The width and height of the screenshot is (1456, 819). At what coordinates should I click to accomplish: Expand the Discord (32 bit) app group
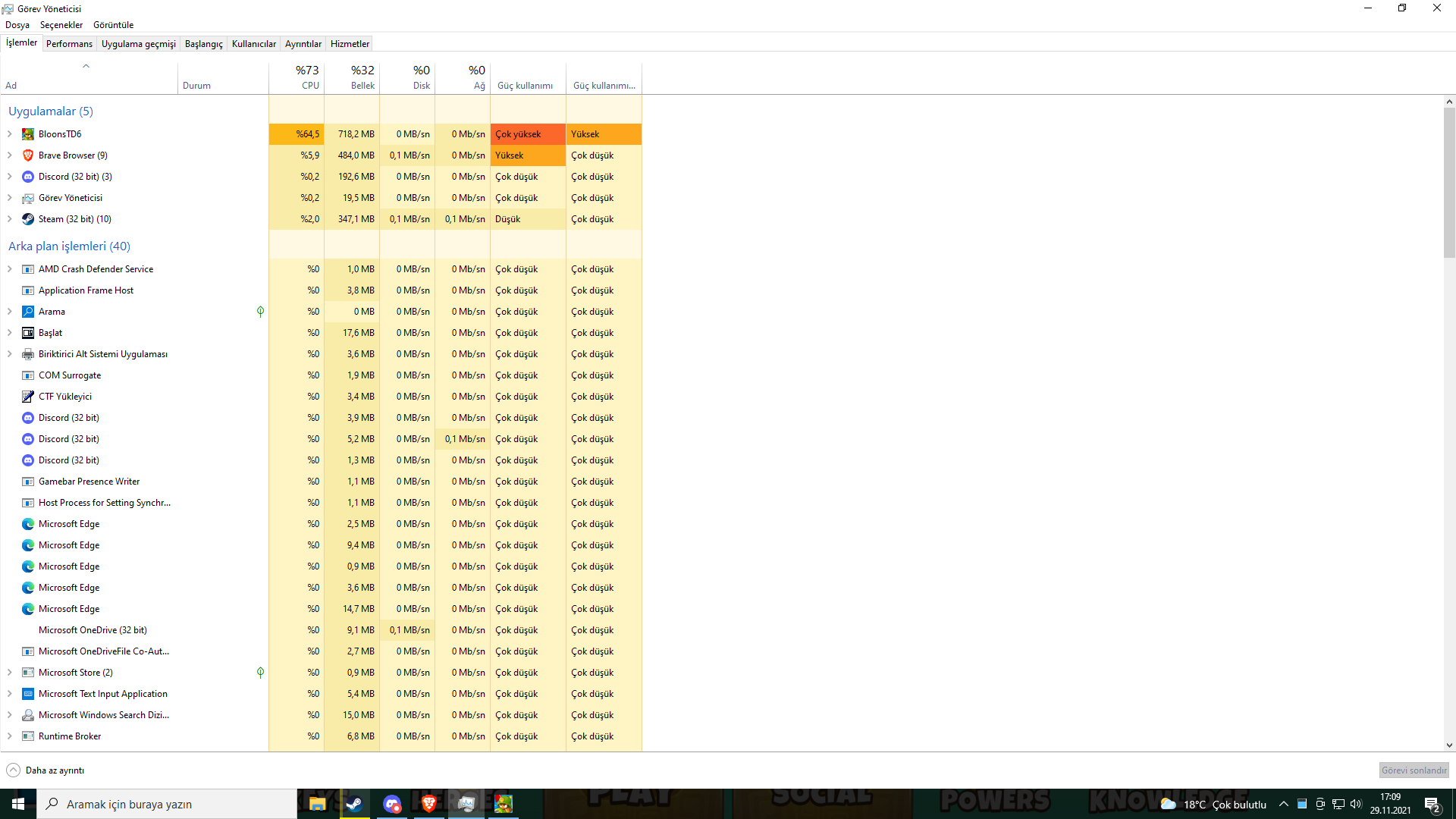10,177
